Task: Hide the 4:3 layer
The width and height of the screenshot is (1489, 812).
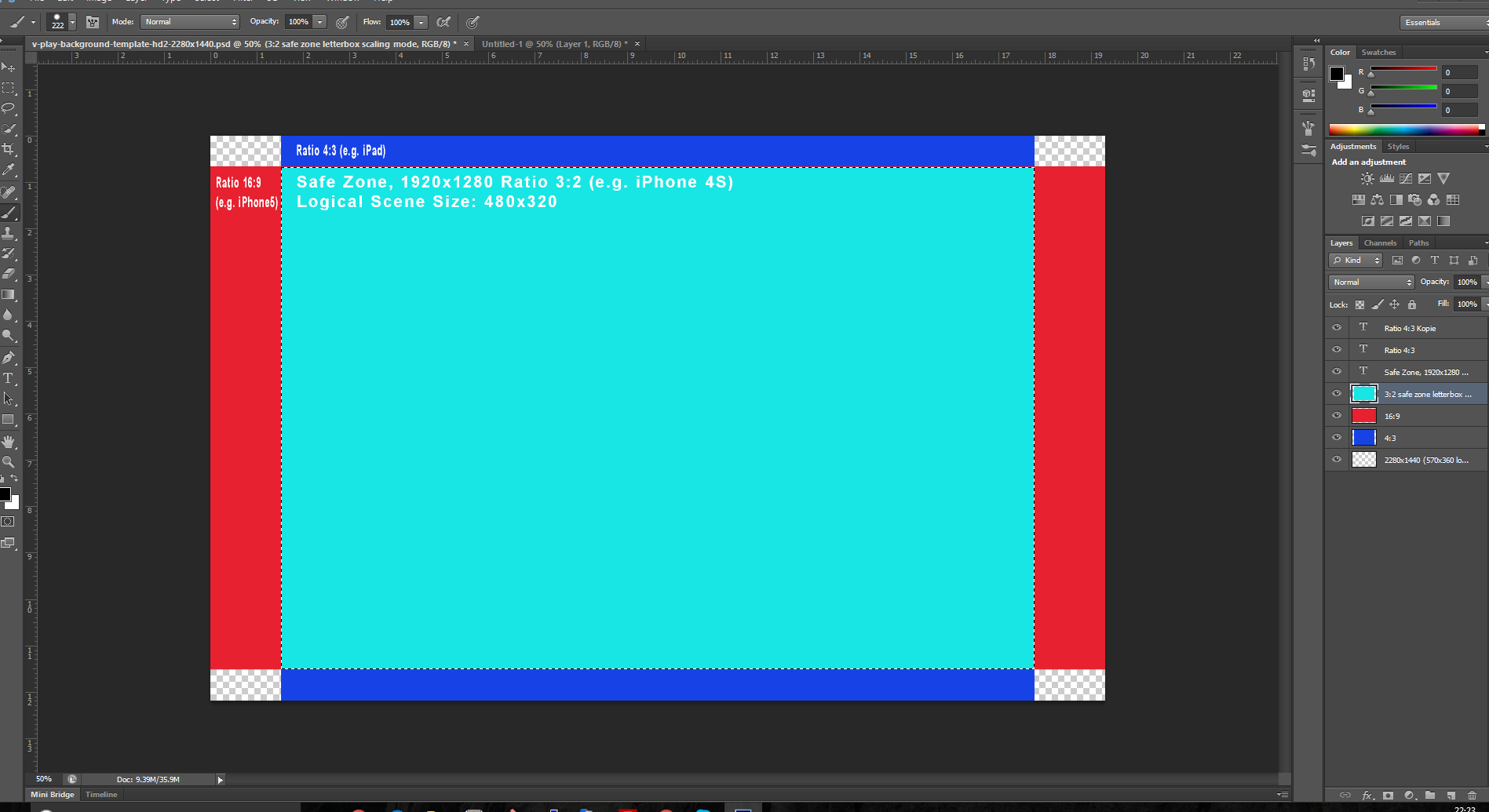Action: [x=1337, y=438]
